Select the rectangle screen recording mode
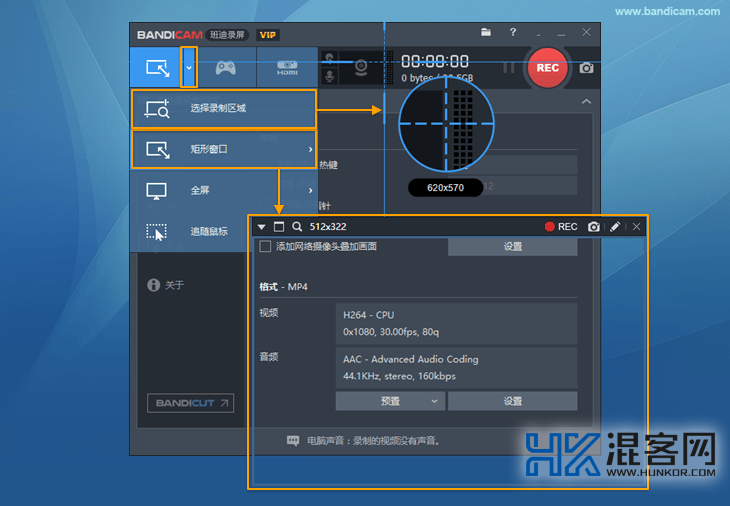This screenshot has height=506, width=730. tap(156, 68)
